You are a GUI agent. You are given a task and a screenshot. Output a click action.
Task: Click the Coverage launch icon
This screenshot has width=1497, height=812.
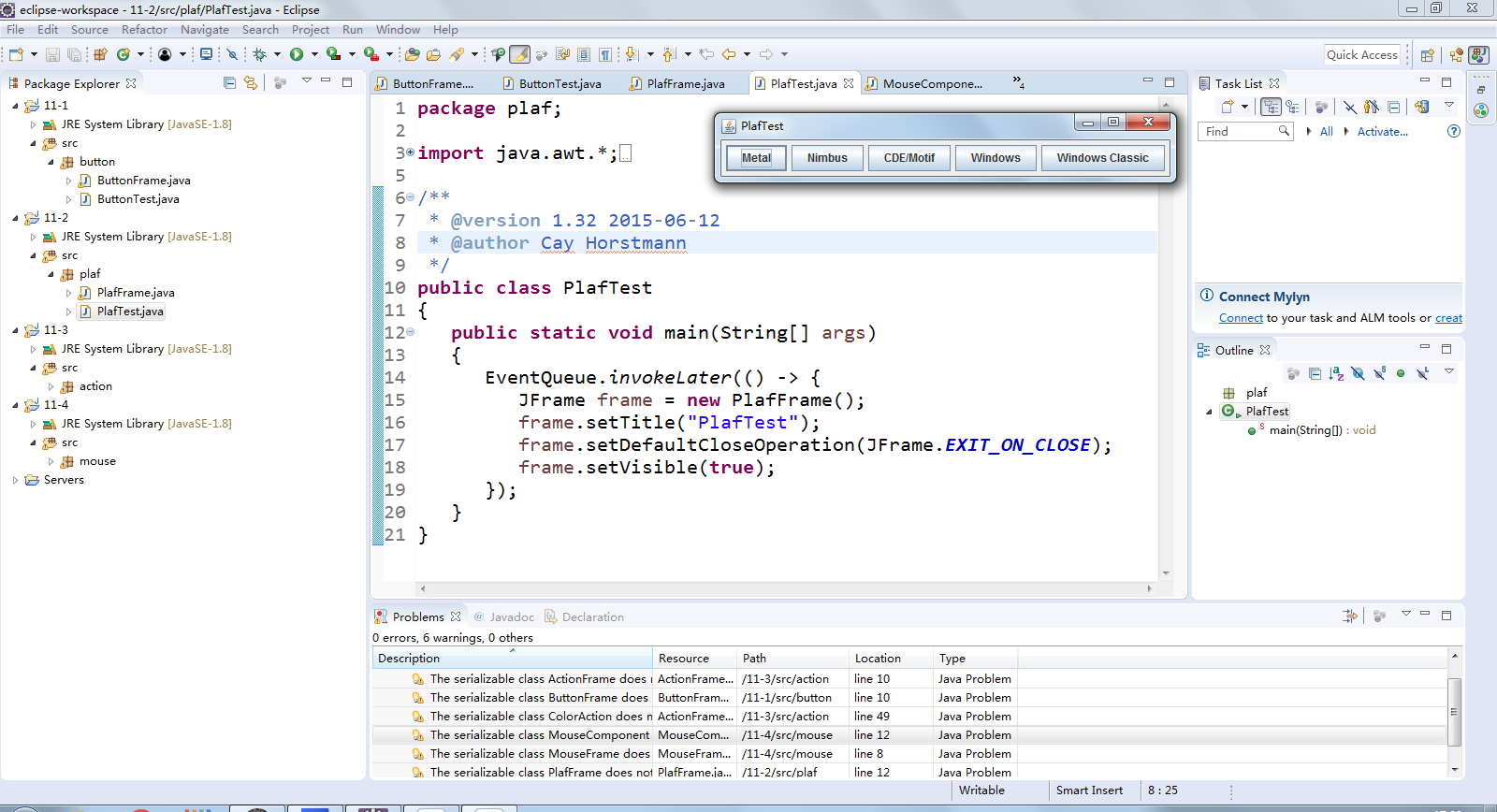[x=333, y=54]
